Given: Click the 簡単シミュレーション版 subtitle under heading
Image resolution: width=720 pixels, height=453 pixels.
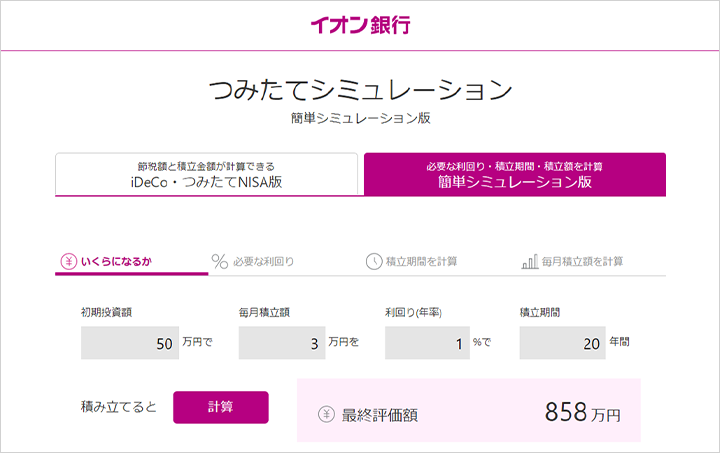Looking at the screenshot, I should (360, 118).
